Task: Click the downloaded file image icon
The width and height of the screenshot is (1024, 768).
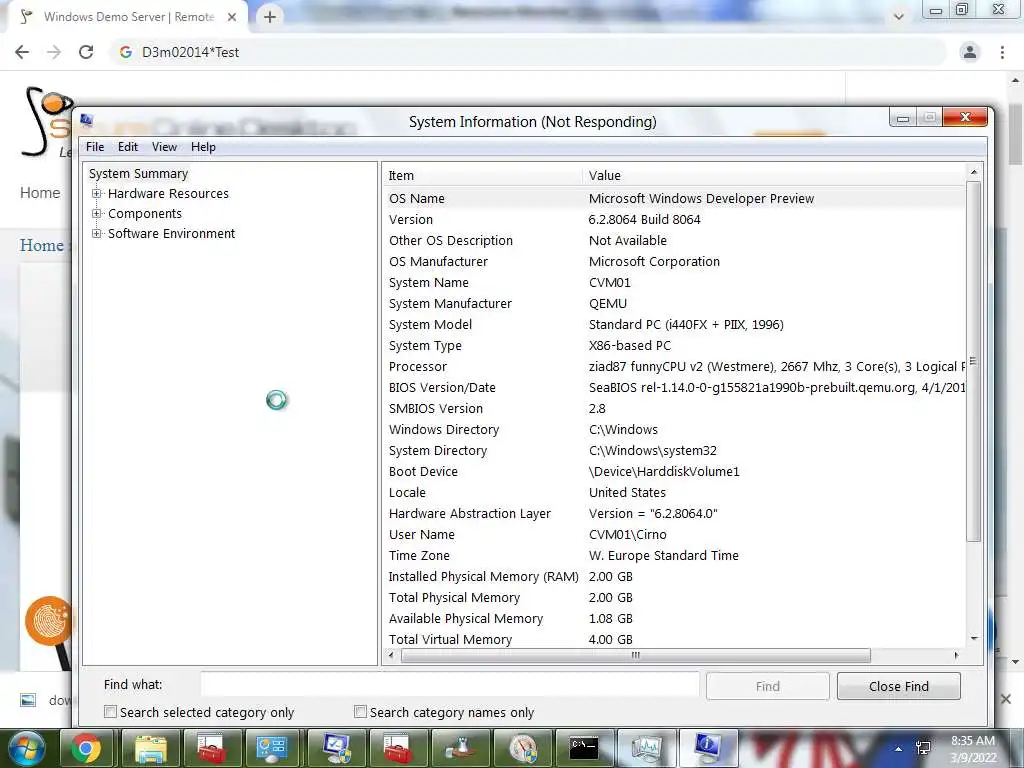Action: click(28, 700)
